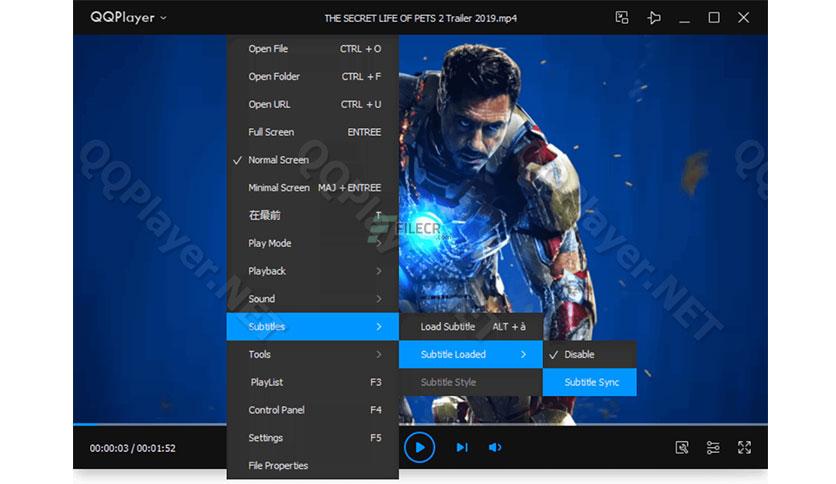Click the mini-mode icon in title bar
The height and width of the screenshot is (484, 836).
pyautogui.click(x=622, y=18)
